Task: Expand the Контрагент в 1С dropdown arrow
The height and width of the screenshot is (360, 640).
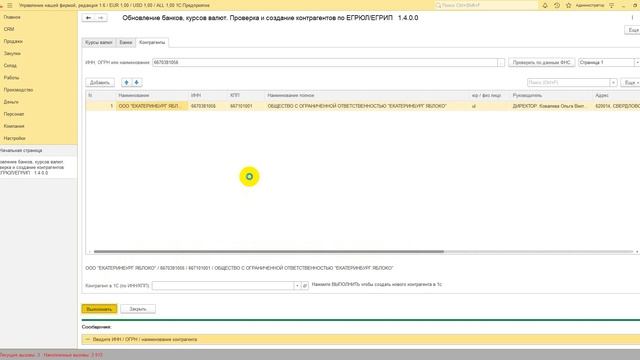Action: 297,286
